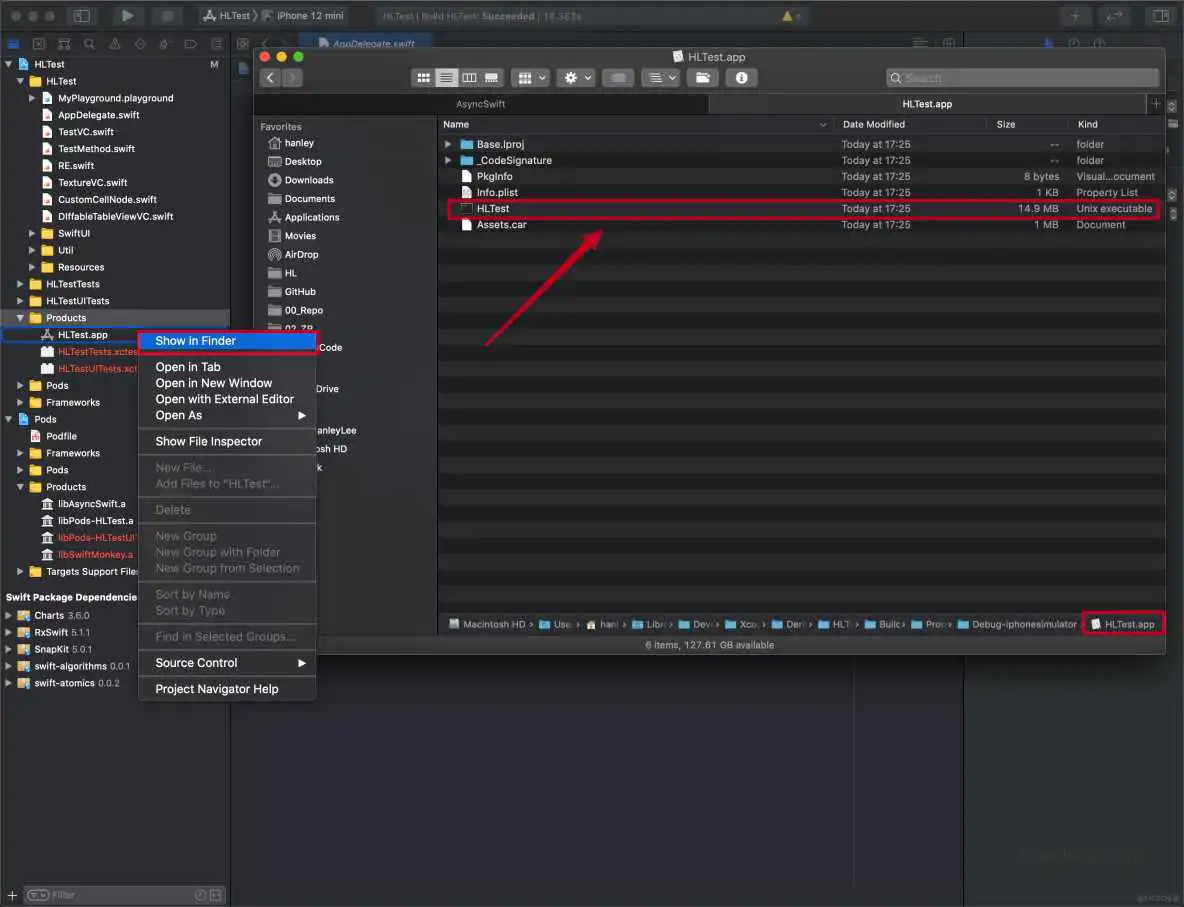The image size is (1184, 907).
Task: Click Macintosh HD in Finder path bar
Action: click(486, 625)
